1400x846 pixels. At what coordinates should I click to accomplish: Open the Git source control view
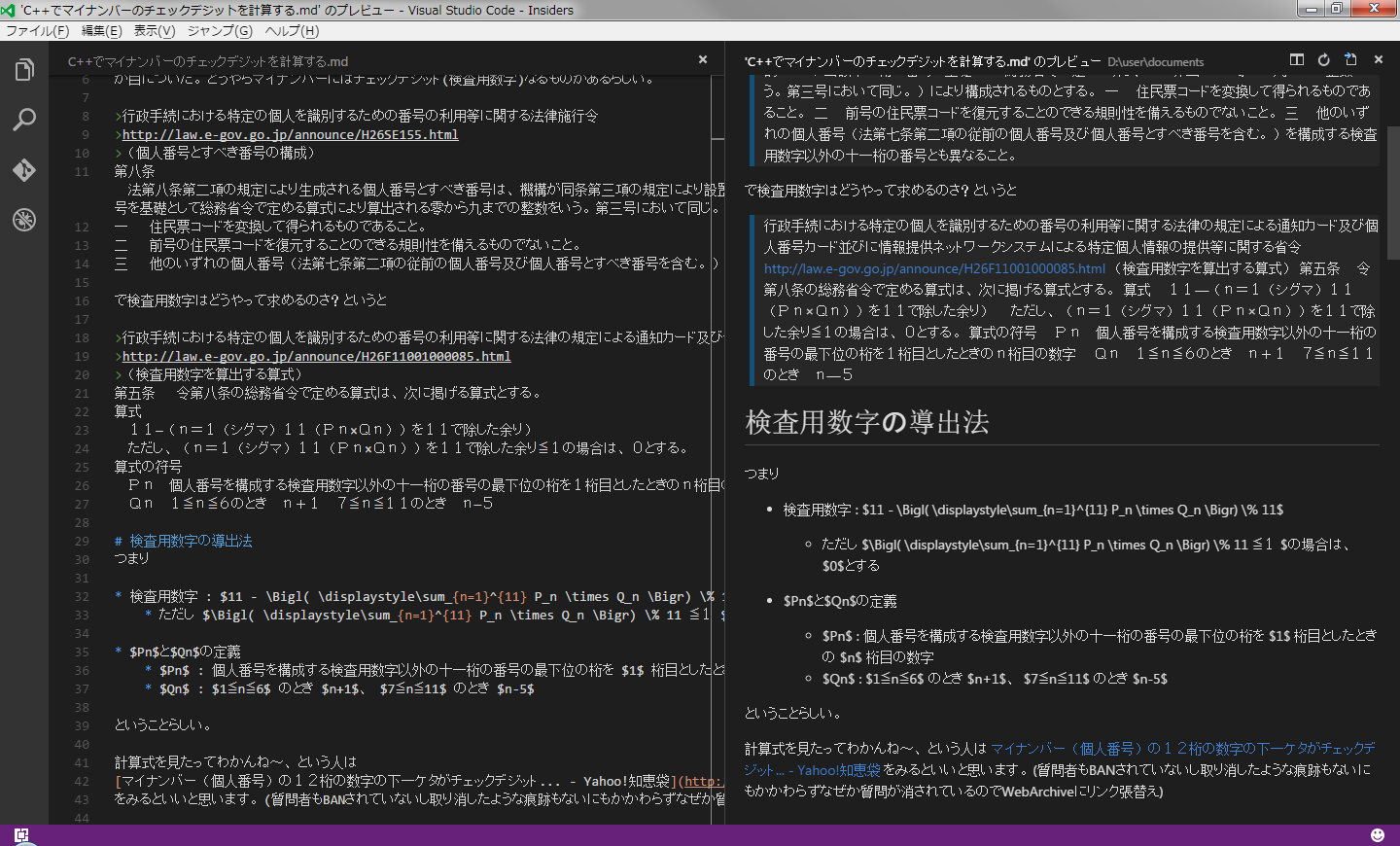24,168
